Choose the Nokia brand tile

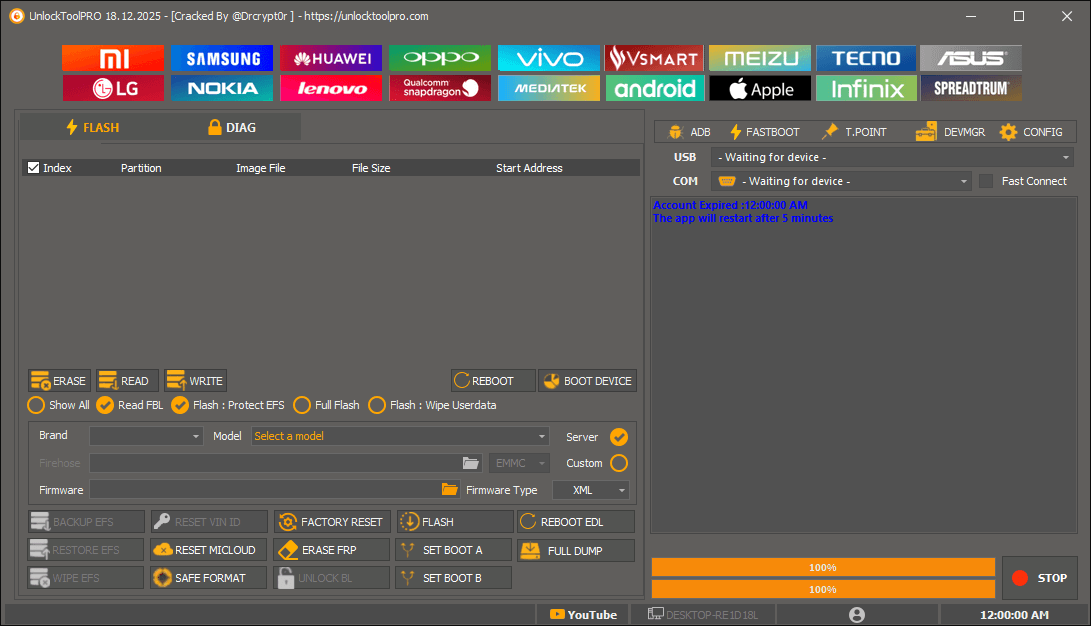[x=222, y=88]
